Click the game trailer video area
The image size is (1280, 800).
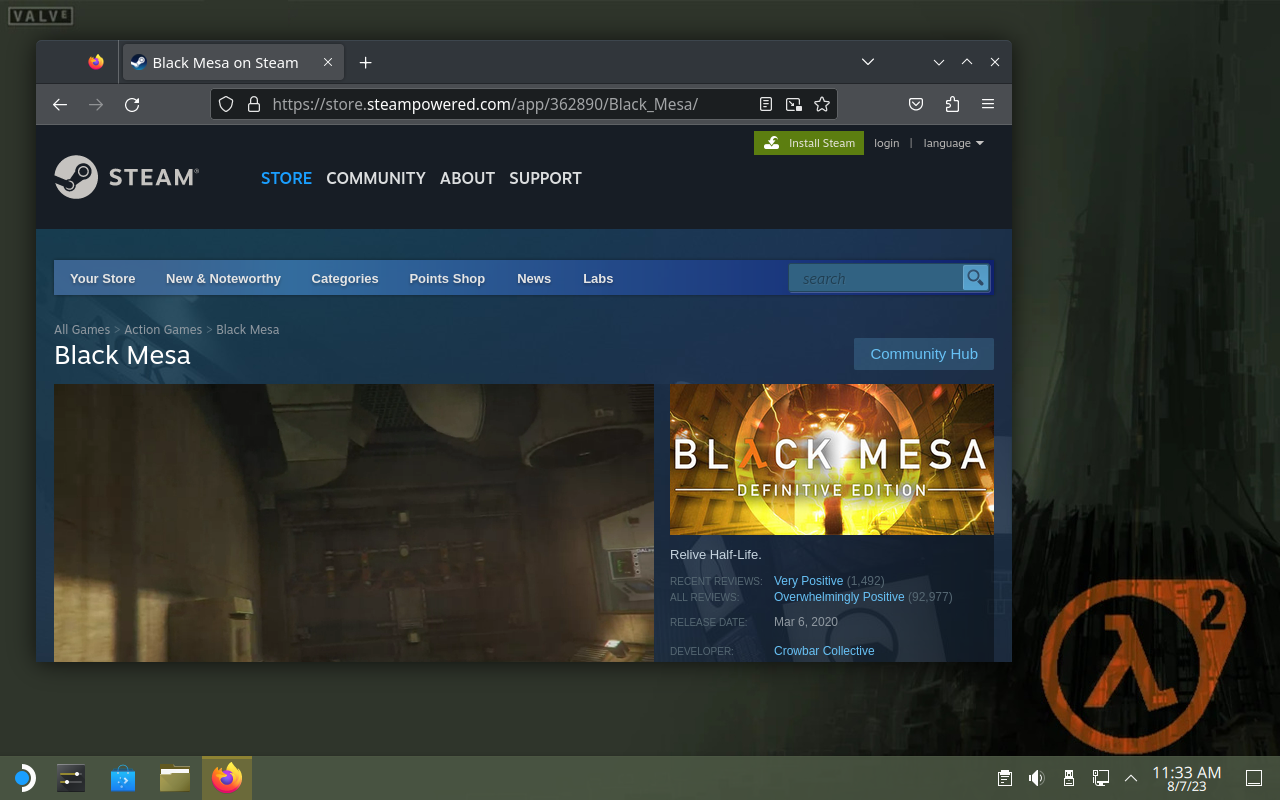point(354,522)
